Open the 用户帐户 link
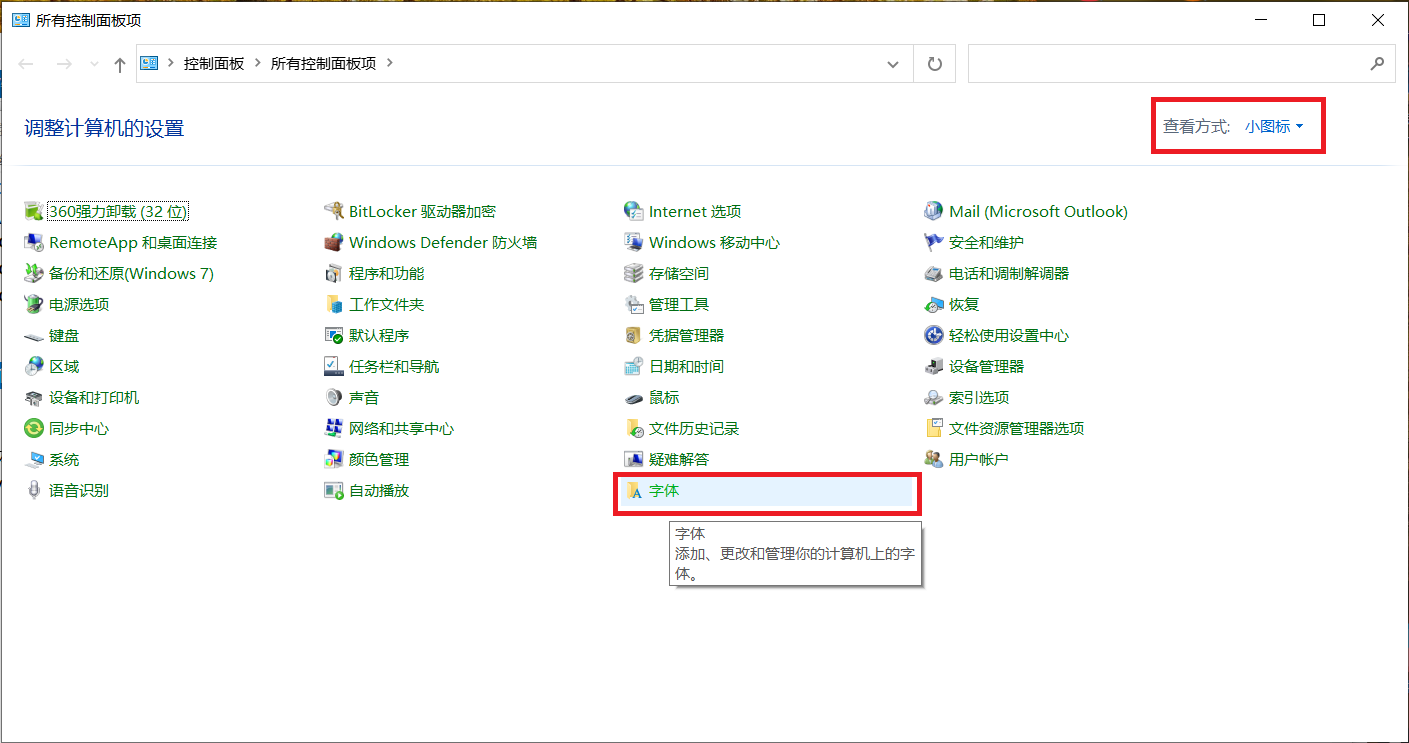Image resolution: width=1409 pixels, height=743 pixels. 978,459
